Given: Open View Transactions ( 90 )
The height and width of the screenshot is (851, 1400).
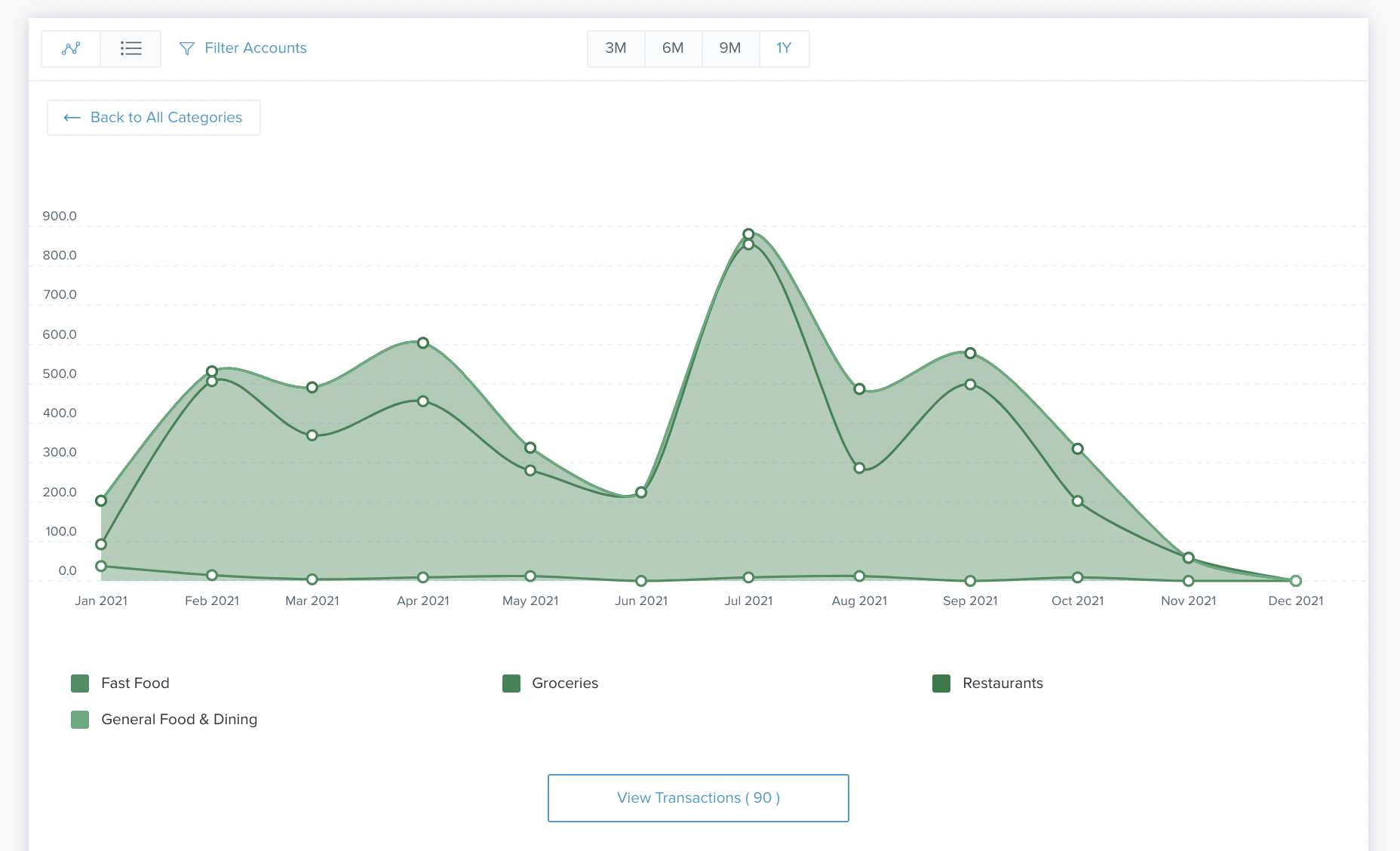Looking at the screenshot, I should (698, 797).
